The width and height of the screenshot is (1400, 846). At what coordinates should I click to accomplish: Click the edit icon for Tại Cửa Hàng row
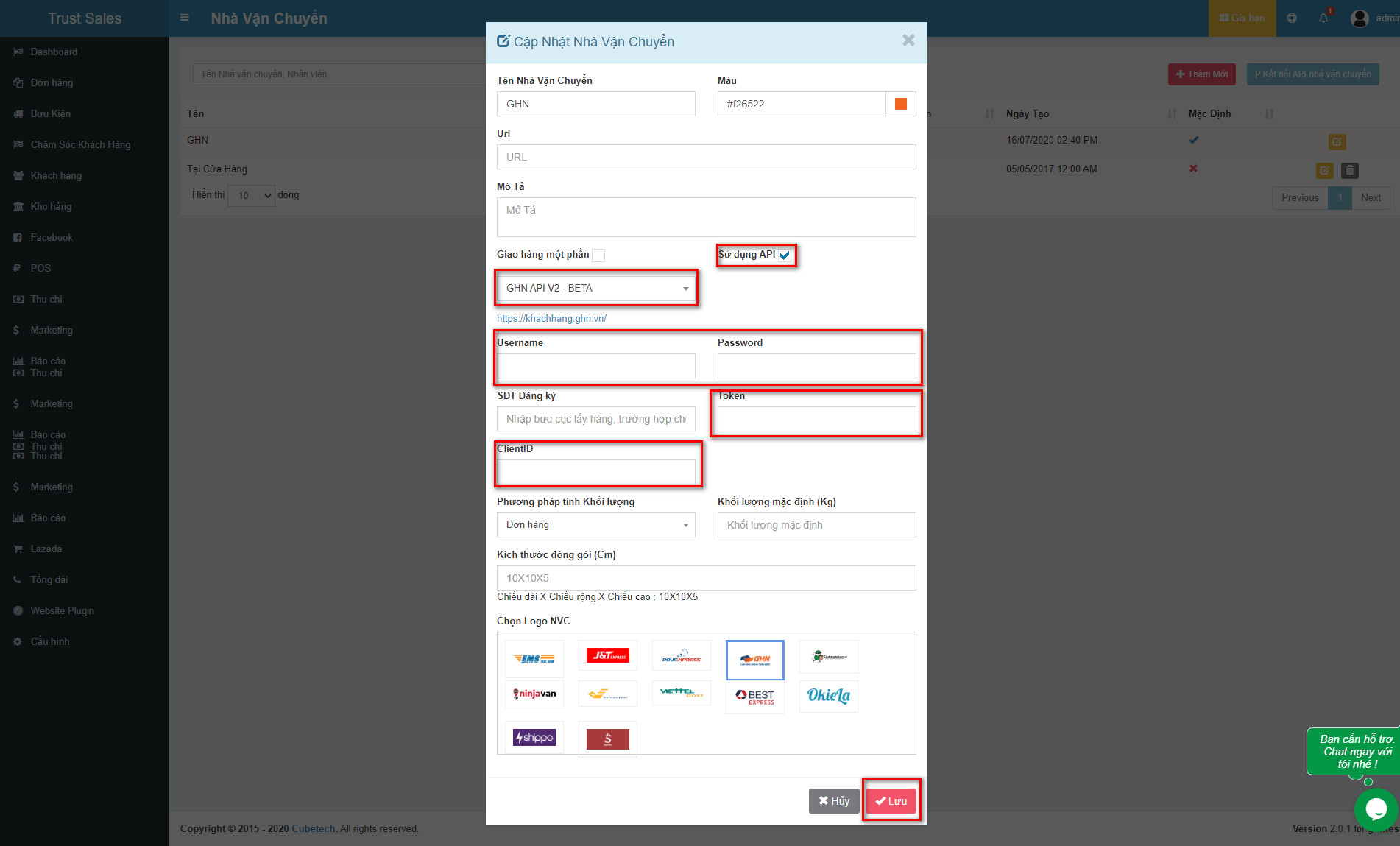tap(1324, 170)
